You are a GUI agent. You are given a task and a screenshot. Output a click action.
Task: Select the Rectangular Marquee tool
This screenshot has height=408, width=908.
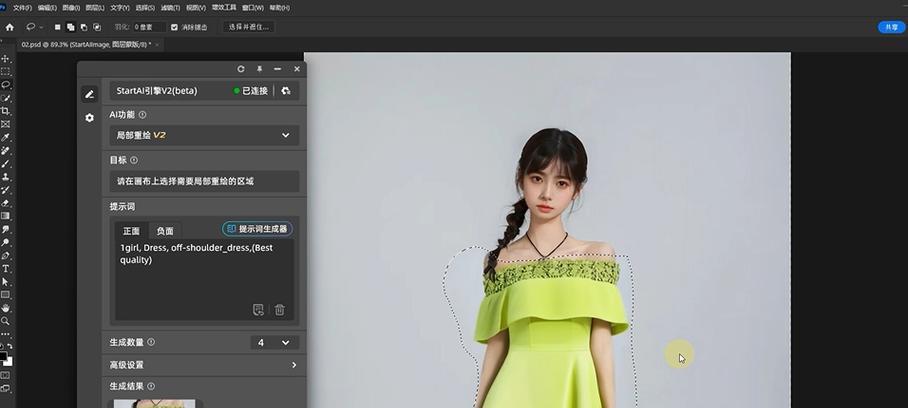(6, 72)
